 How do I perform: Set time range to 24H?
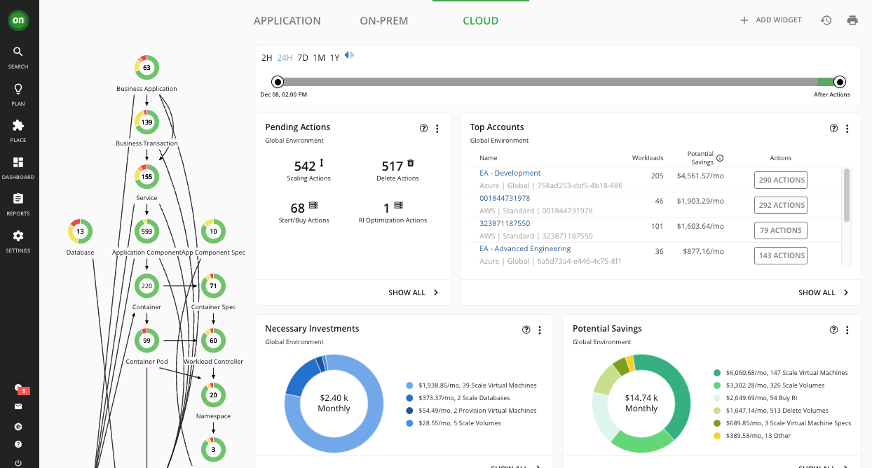[x=285, y=58]
